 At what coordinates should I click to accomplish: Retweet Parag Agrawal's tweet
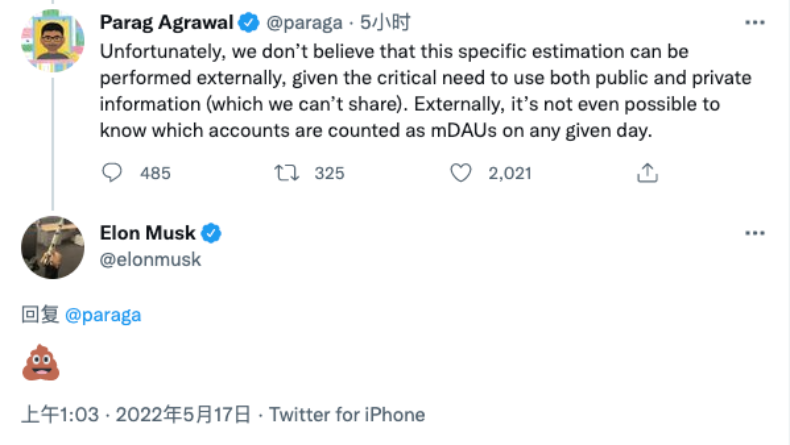coord(286,173)
